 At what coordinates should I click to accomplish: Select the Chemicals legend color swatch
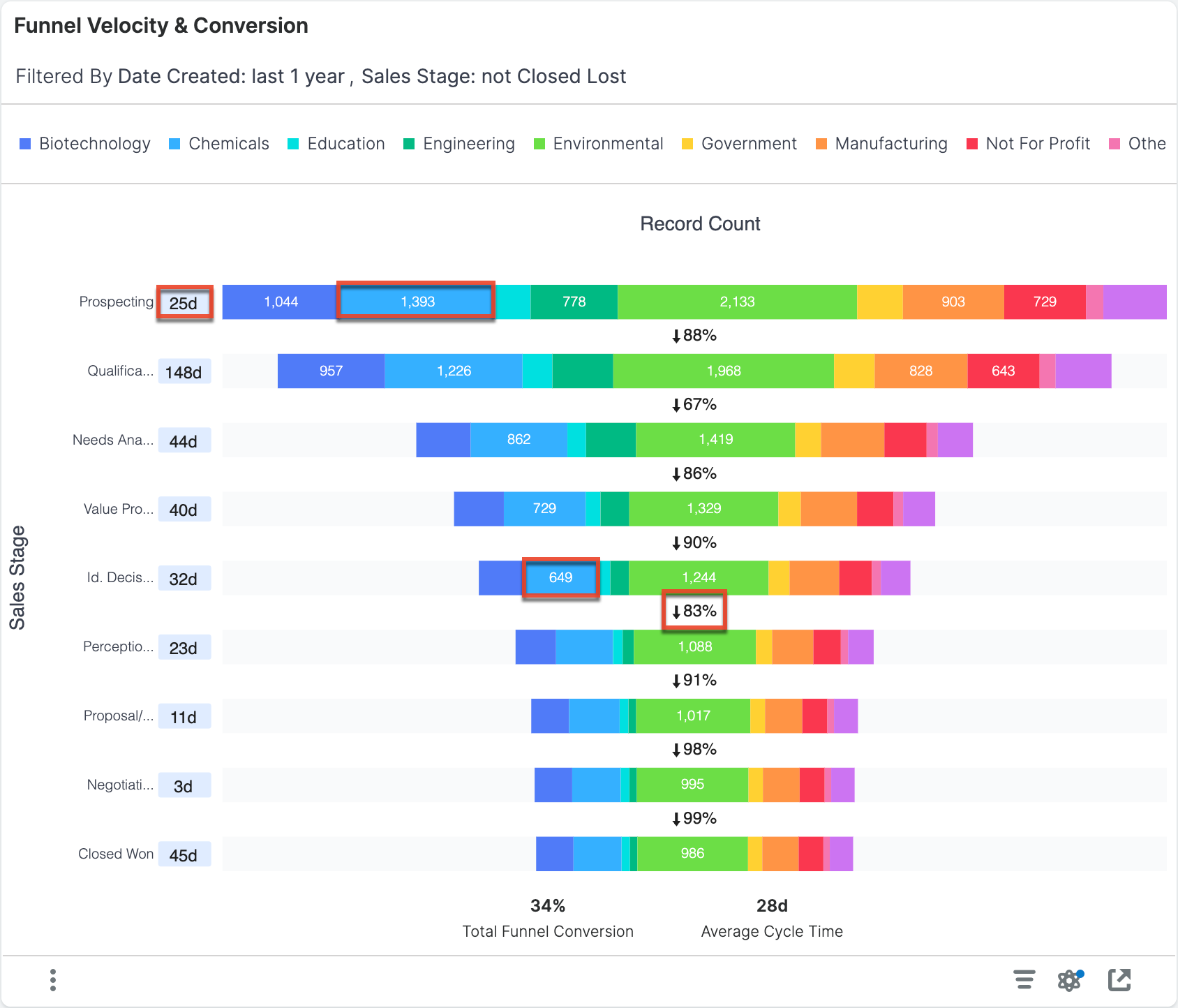173,144
